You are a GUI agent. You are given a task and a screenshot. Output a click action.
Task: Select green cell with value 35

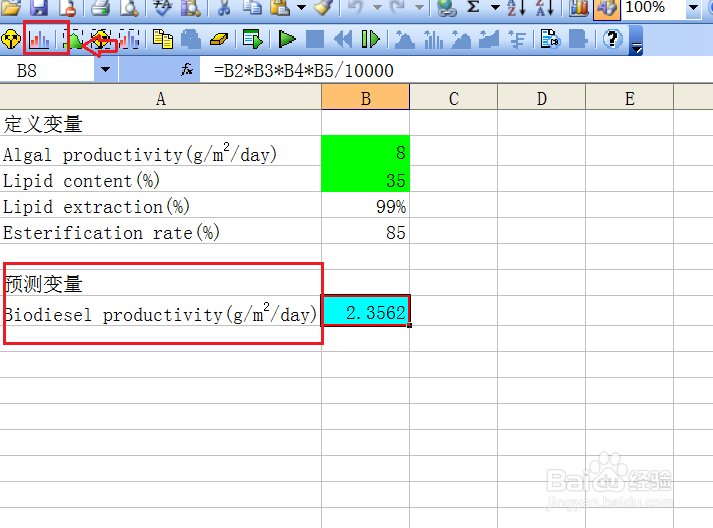pyautogui.click(x=366, y=179)
